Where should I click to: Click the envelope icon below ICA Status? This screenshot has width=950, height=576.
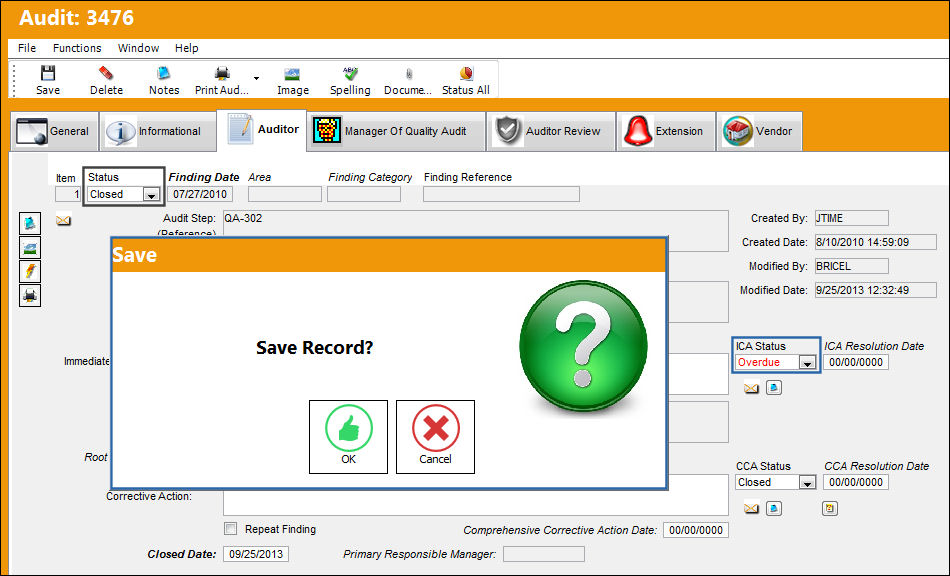point(751,388)
